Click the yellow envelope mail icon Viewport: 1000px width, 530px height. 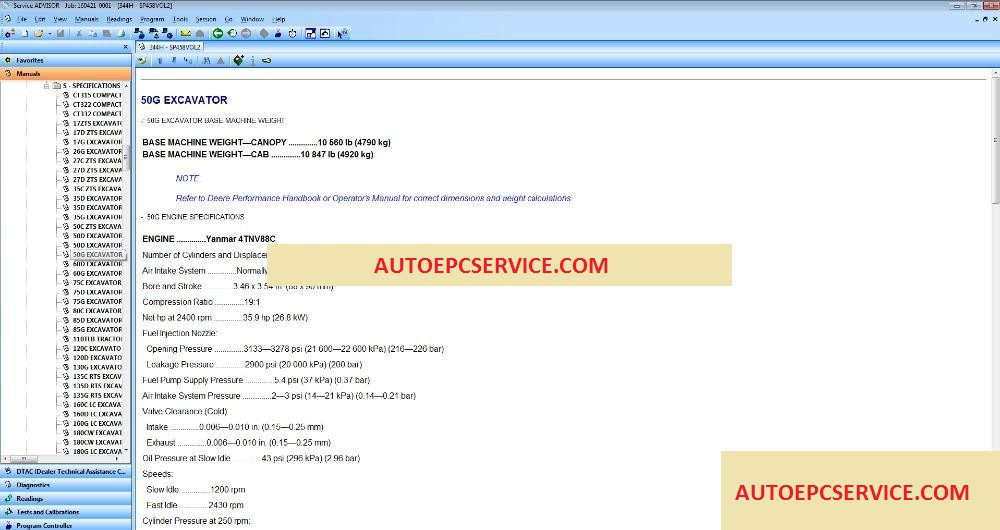186,34
